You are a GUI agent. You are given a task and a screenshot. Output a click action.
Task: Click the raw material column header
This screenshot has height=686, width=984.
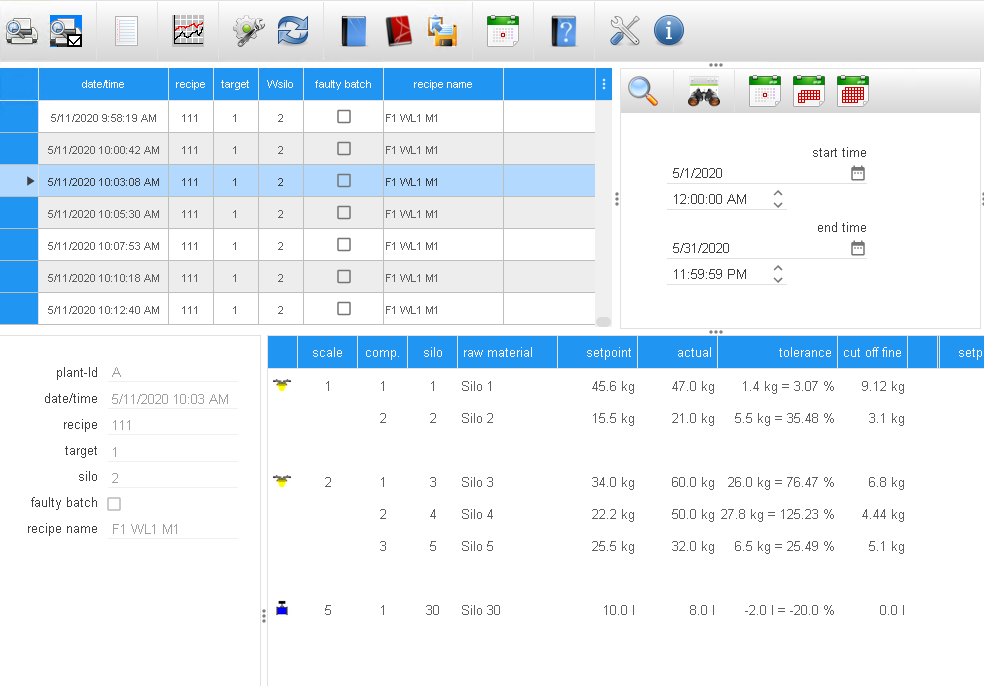click(507, 353)
